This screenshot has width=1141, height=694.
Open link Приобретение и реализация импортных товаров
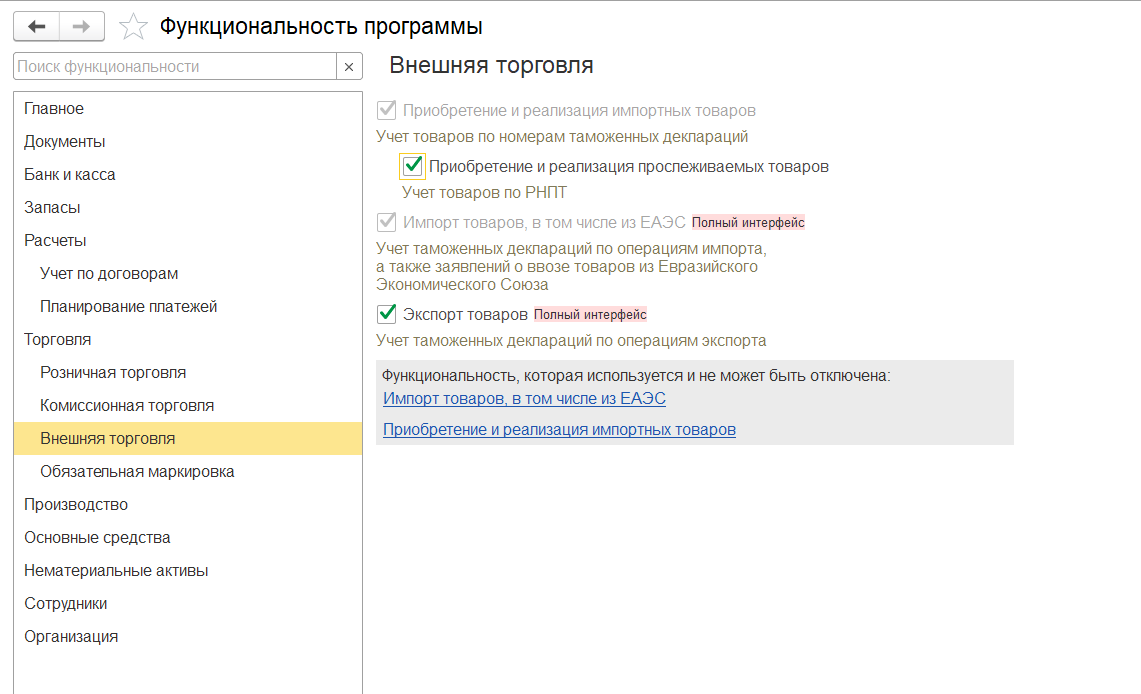(559, 429)
